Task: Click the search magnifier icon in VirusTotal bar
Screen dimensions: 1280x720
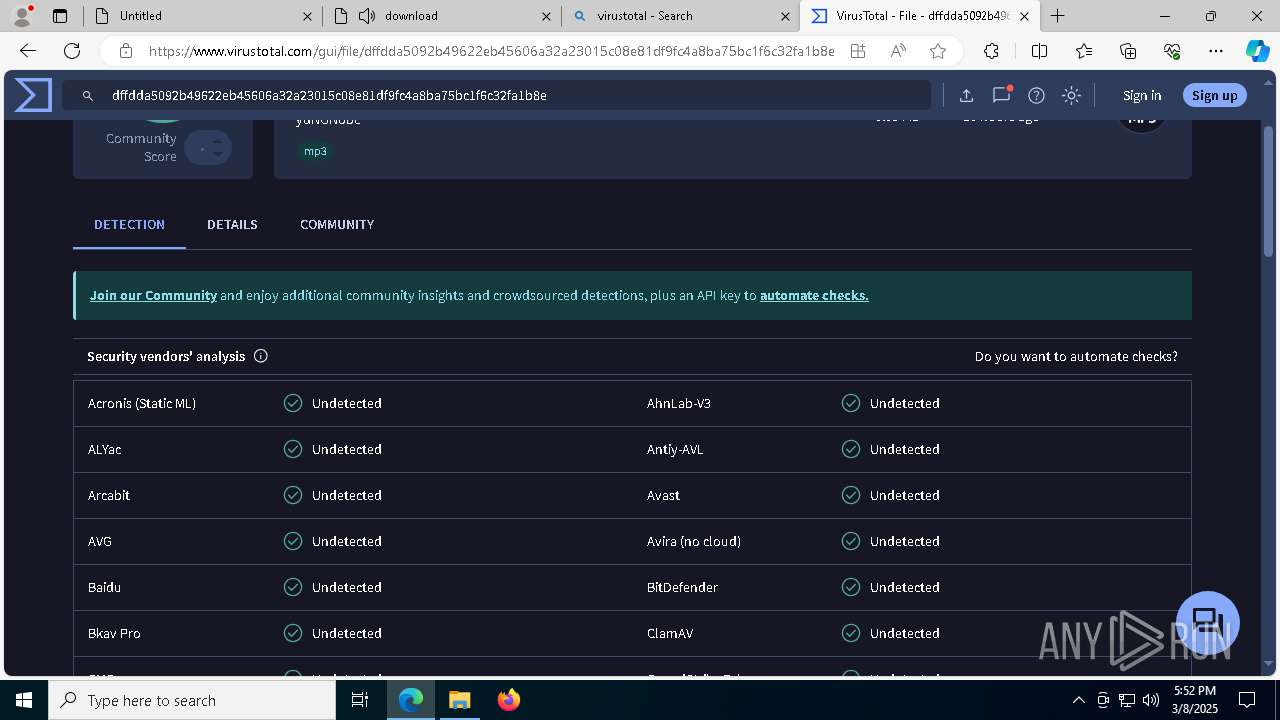Action: [88, 95]
